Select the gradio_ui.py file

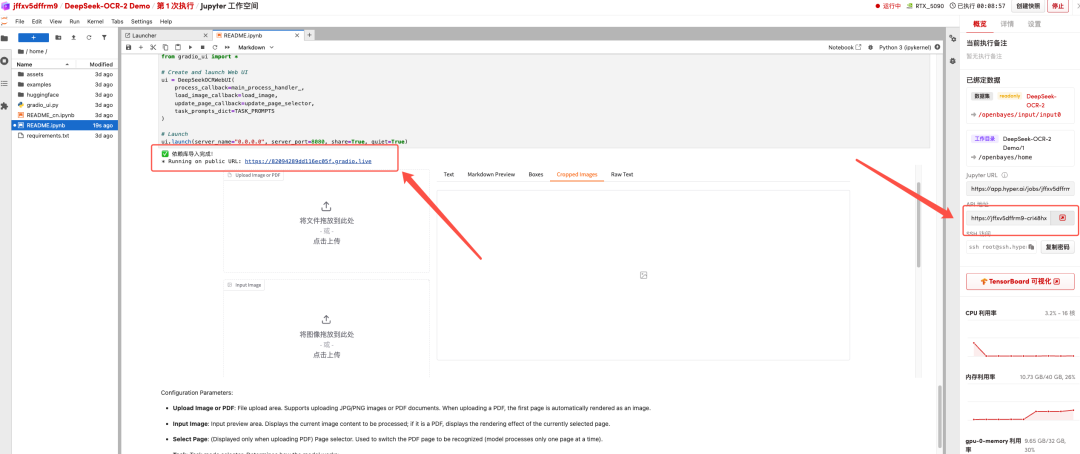pos(65,105)
